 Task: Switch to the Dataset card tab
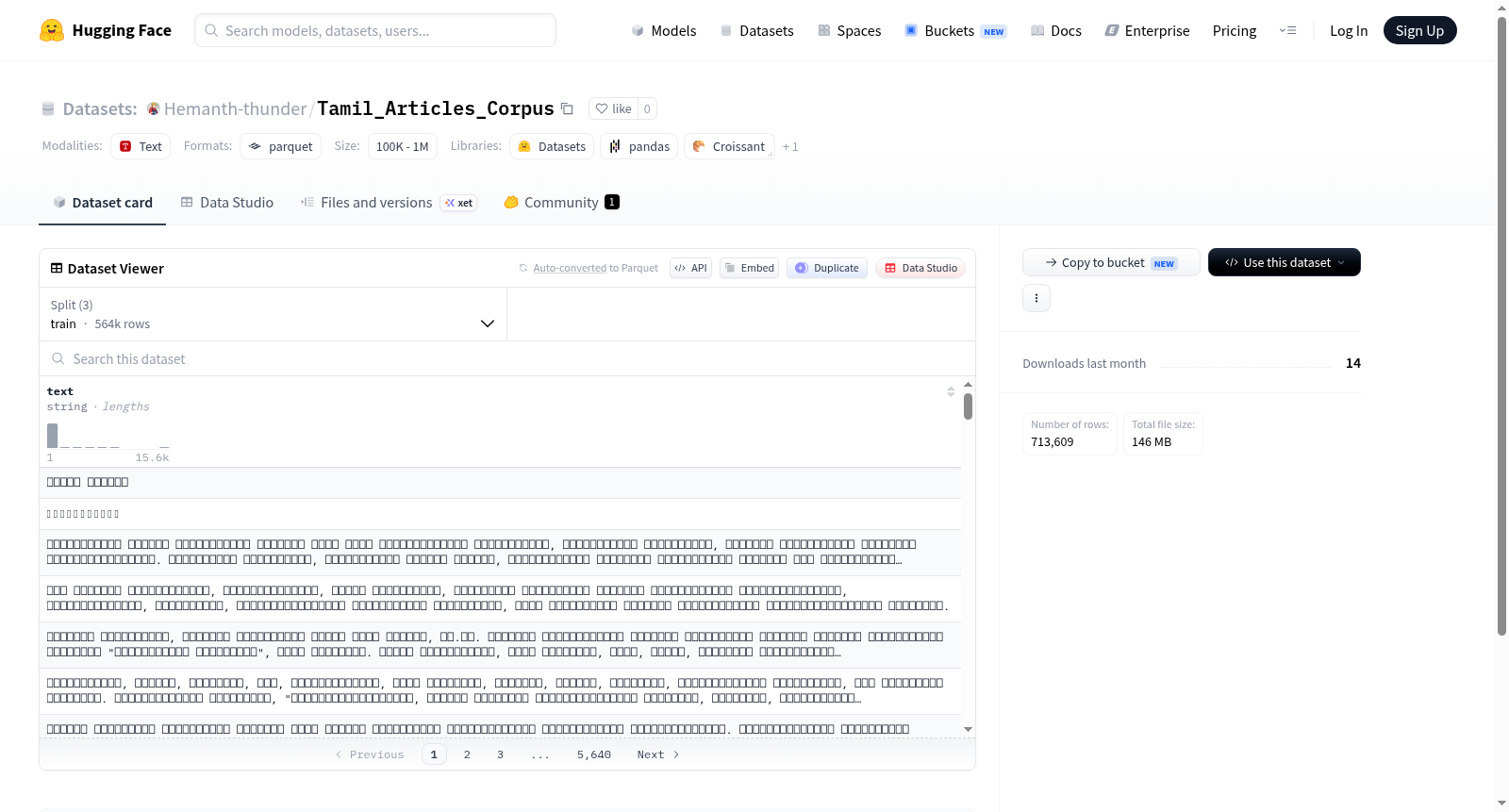102,202
